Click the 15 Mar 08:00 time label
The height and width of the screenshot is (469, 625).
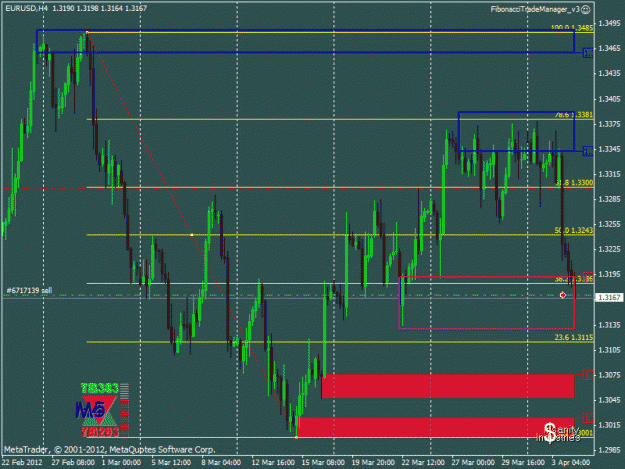point(323,463)
